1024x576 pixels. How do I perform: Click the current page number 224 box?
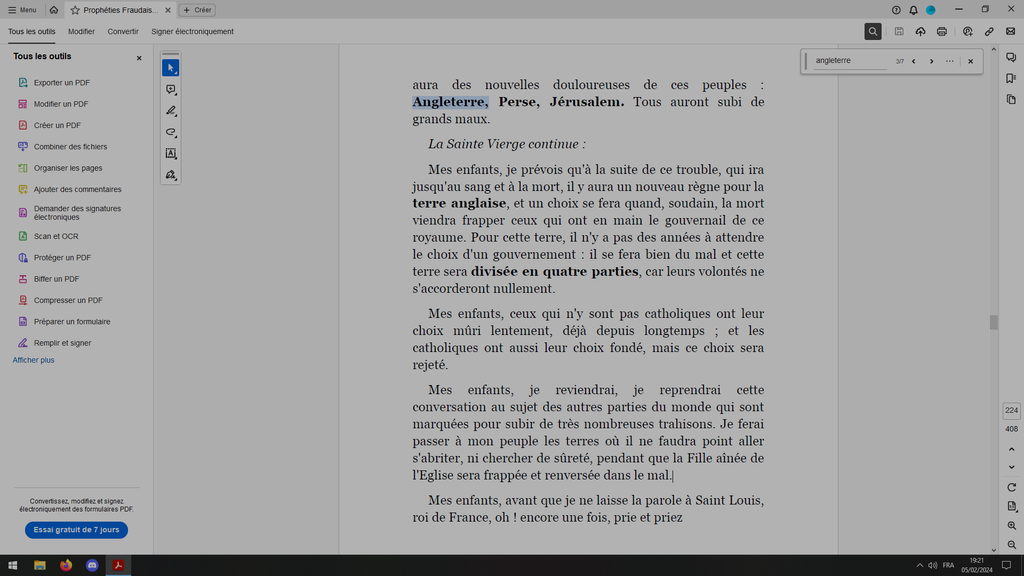click(x=1011, y=410)
